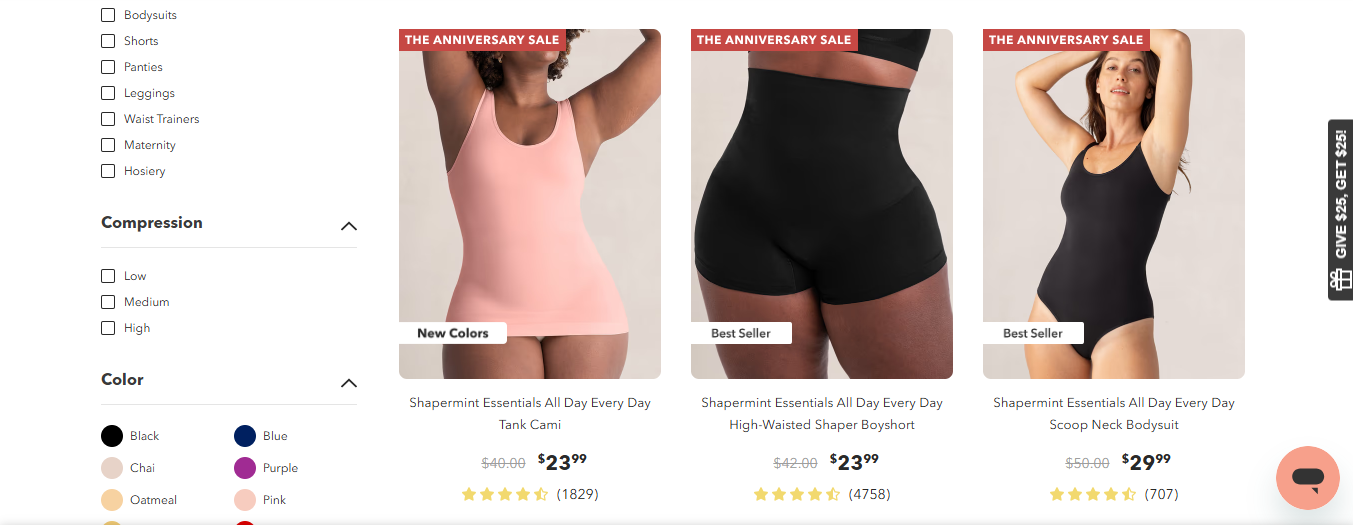Select the Oatmeal color swatch

point(112,500)
